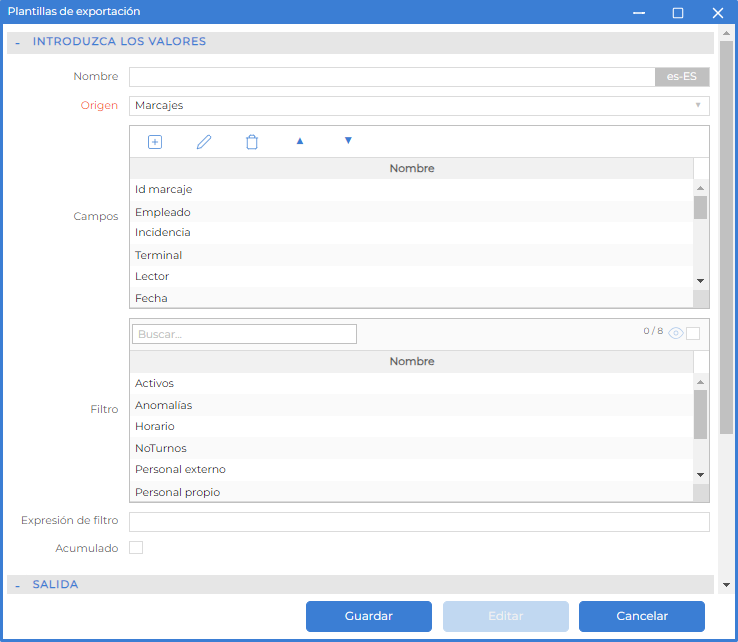Screen dimensions: 738x642
Task: Select the Empleado field row
Action: [411, 212]
